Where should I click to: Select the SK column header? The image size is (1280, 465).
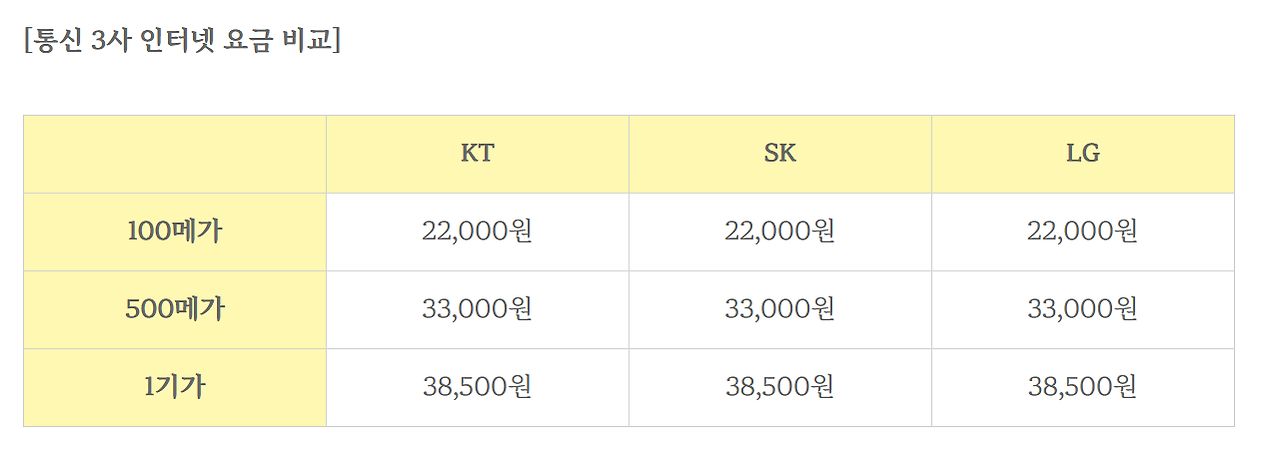tap(780, 154)
